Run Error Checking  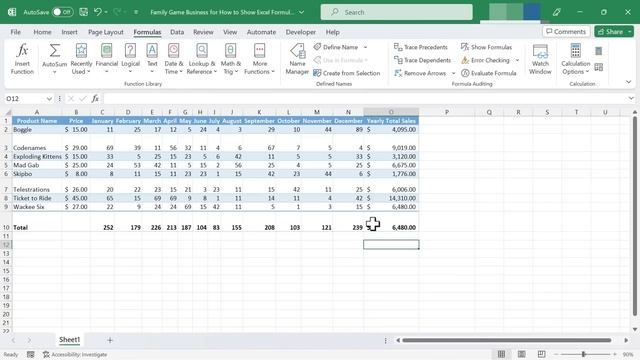485,60
